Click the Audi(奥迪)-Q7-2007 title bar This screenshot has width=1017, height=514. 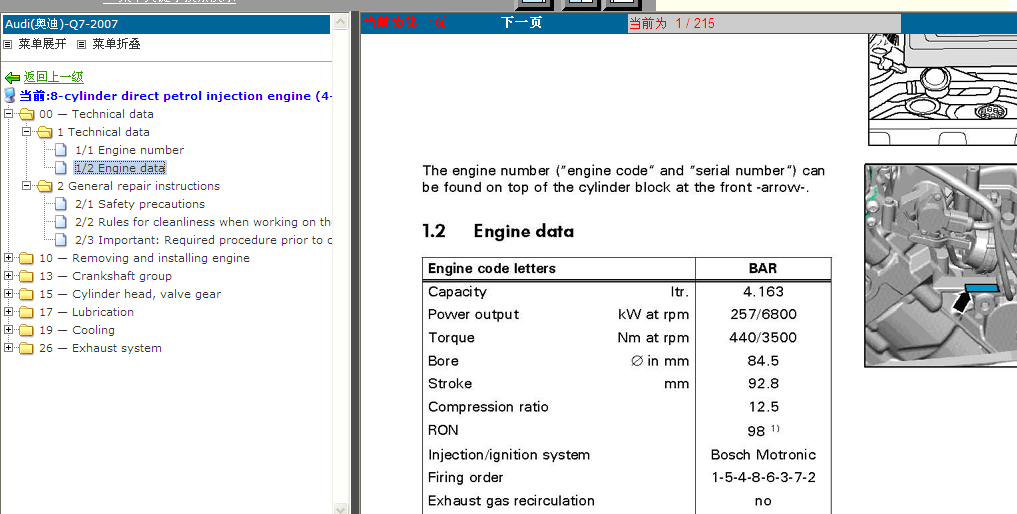[167, 24]
